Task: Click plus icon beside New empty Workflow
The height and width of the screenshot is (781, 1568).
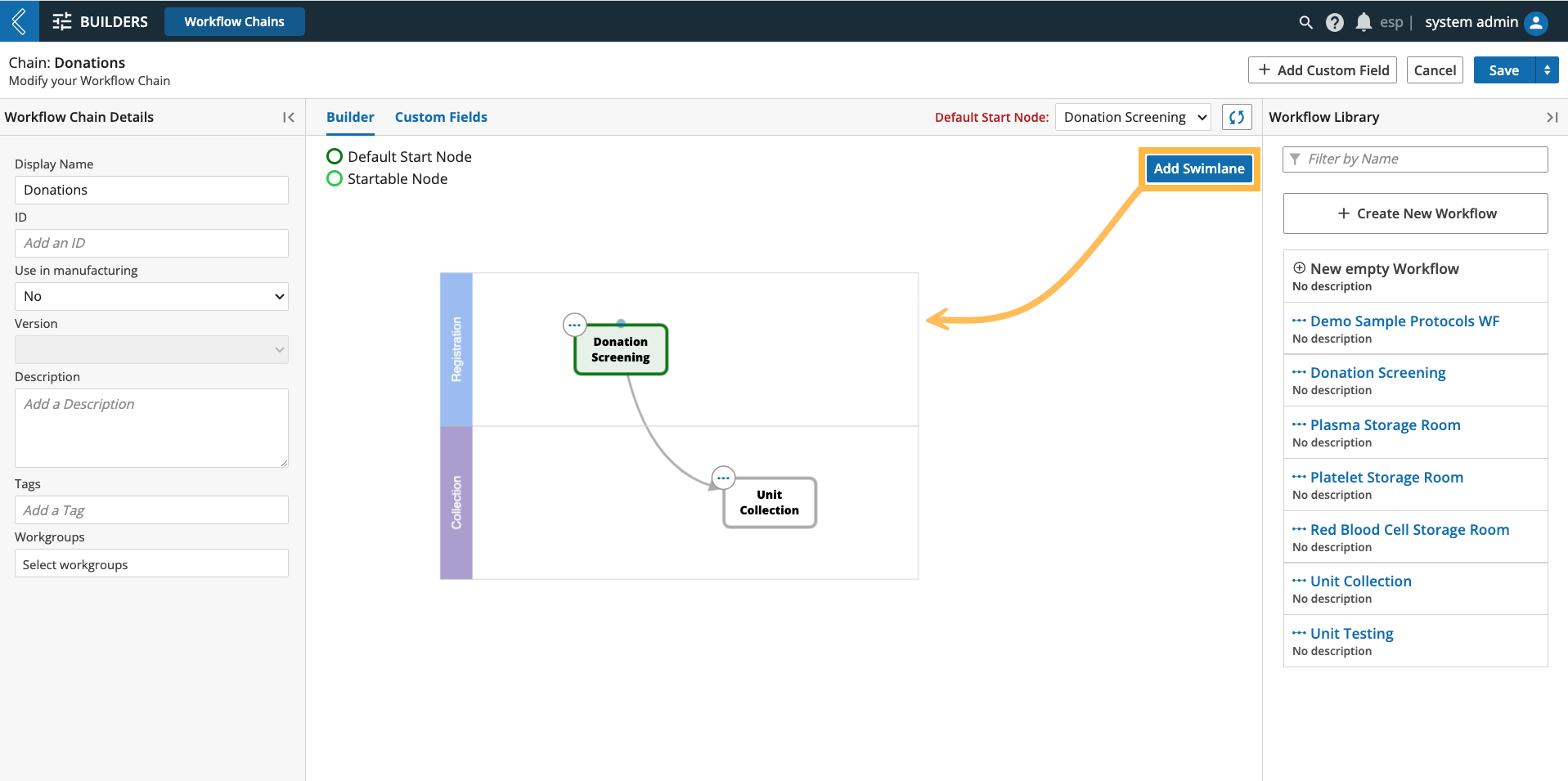Action: click(x=1299, y=267)
